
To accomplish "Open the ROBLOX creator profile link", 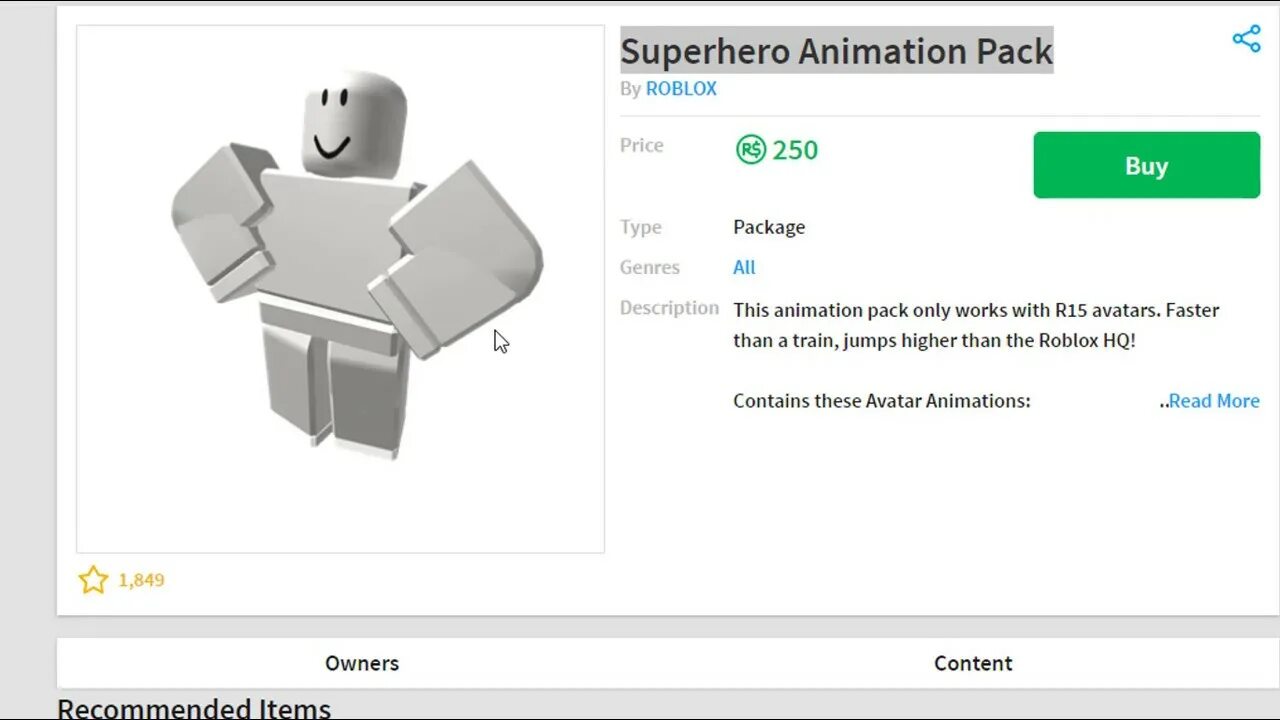I will [681, 88].
